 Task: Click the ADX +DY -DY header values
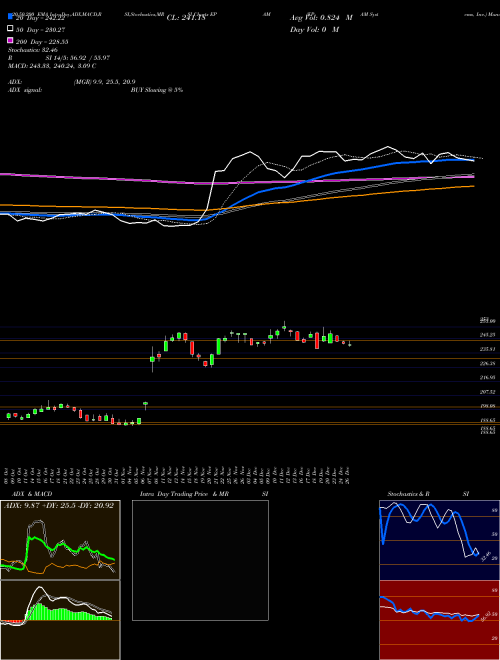[x=59, y=505]
